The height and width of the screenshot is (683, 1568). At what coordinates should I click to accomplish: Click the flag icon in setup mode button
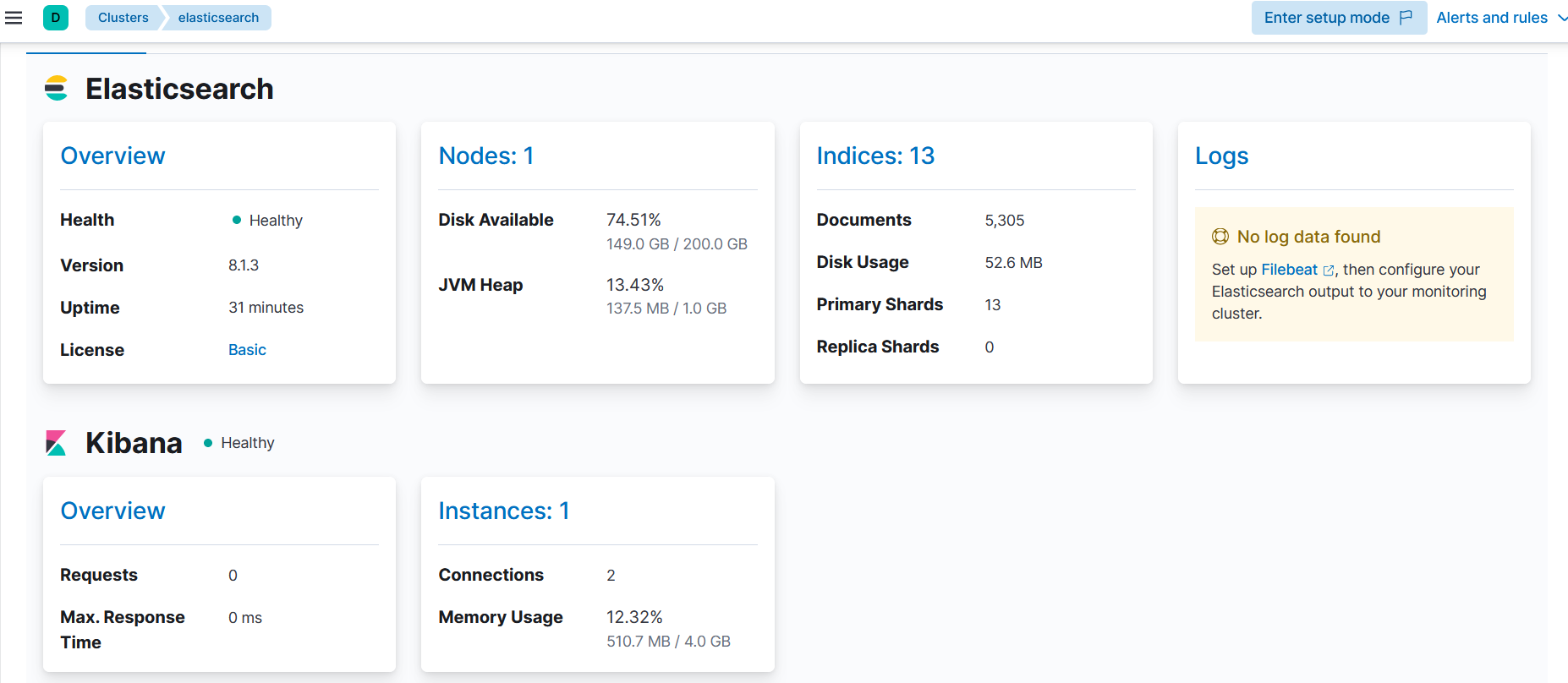(1406, 18)
